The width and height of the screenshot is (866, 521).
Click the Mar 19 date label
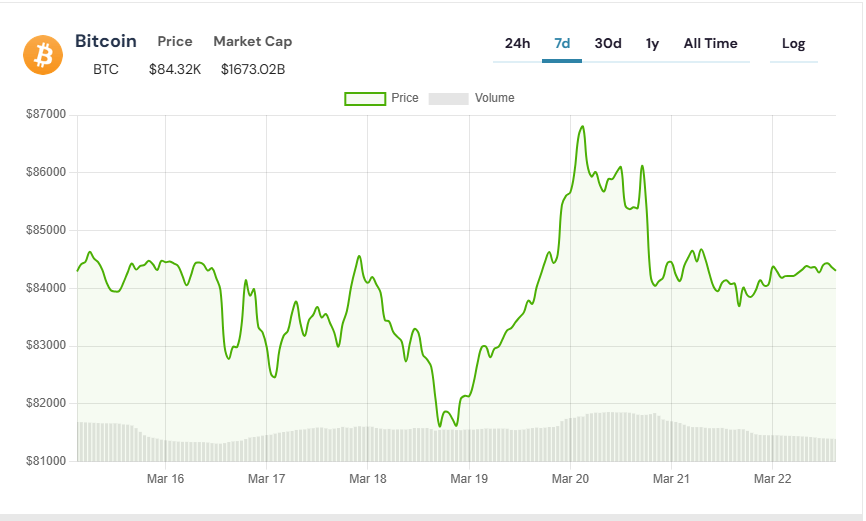click(469, 479)
